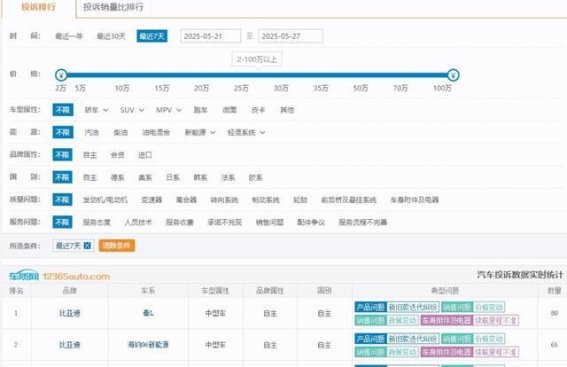Select 不限 in the 车型属性 row

pos(63,110)
